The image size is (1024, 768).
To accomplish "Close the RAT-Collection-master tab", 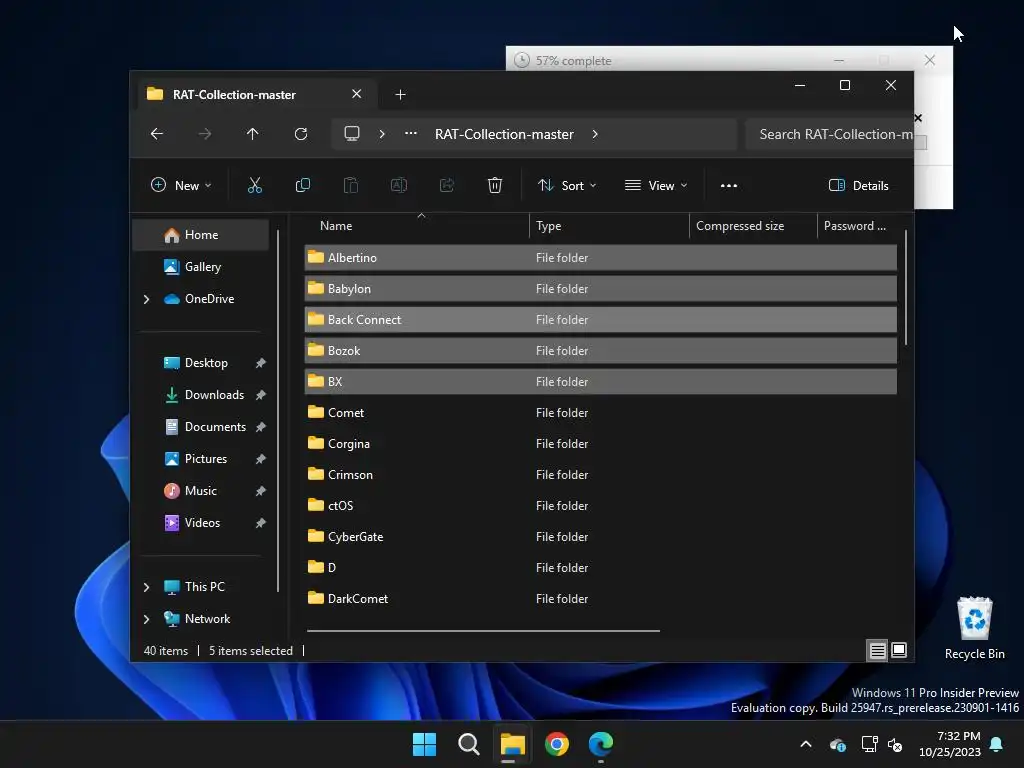I will click(357, 94).
